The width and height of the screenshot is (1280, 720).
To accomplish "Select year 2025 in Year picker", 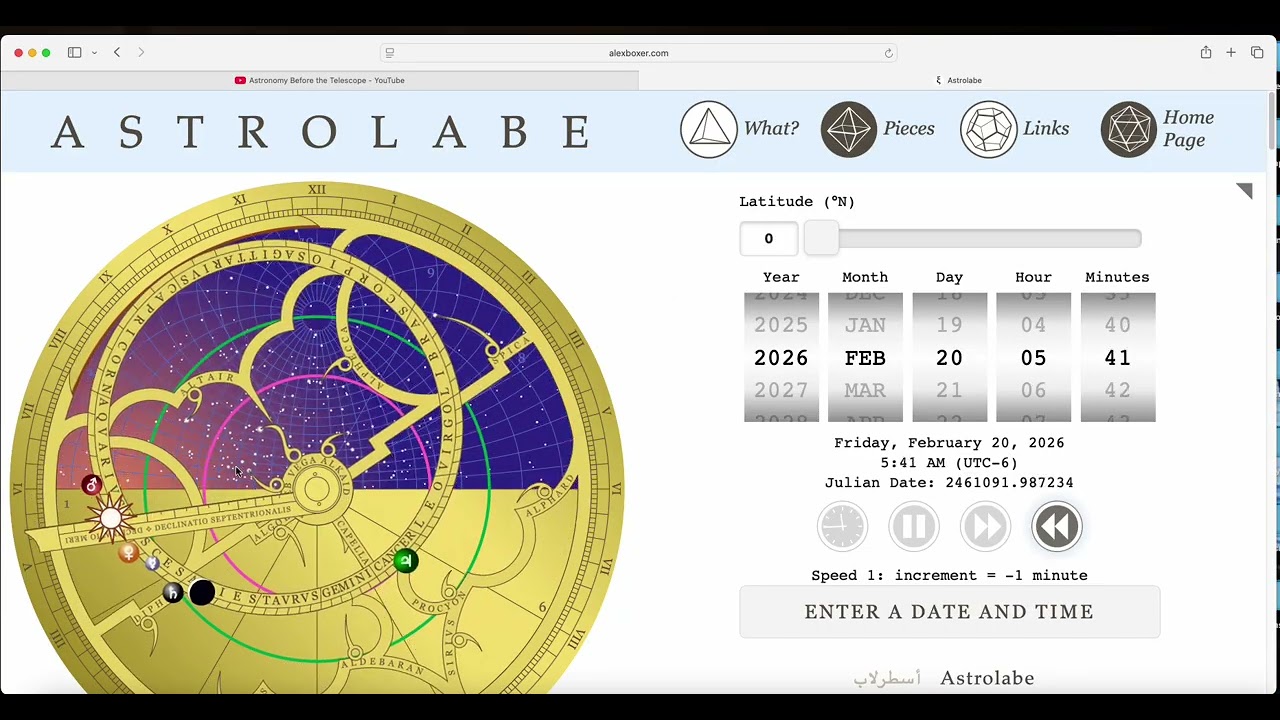I will pyautogui.click(x=781, y=325).
